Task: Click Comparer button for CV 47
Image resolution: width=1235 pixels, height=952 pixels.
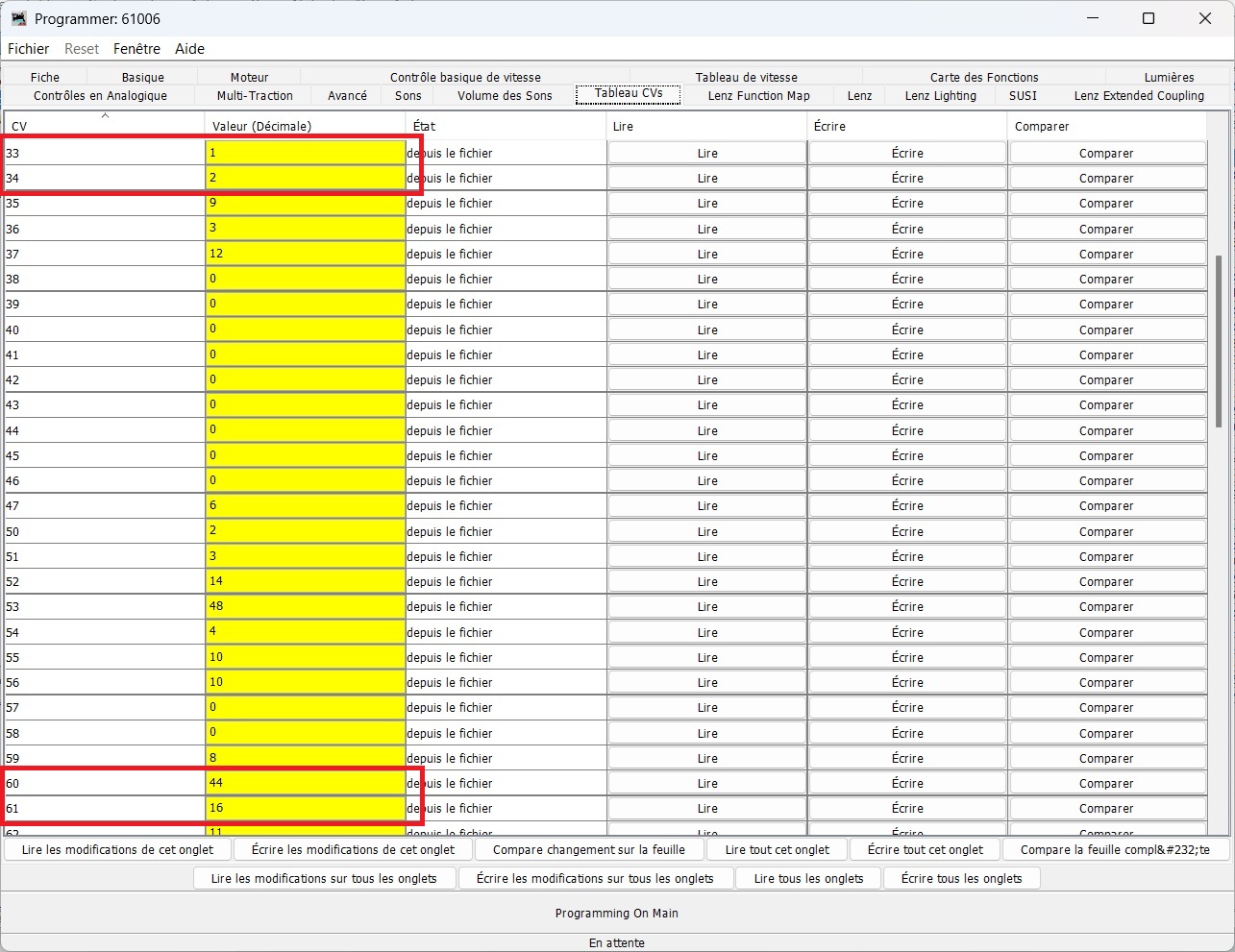Action: [1106, 505]
